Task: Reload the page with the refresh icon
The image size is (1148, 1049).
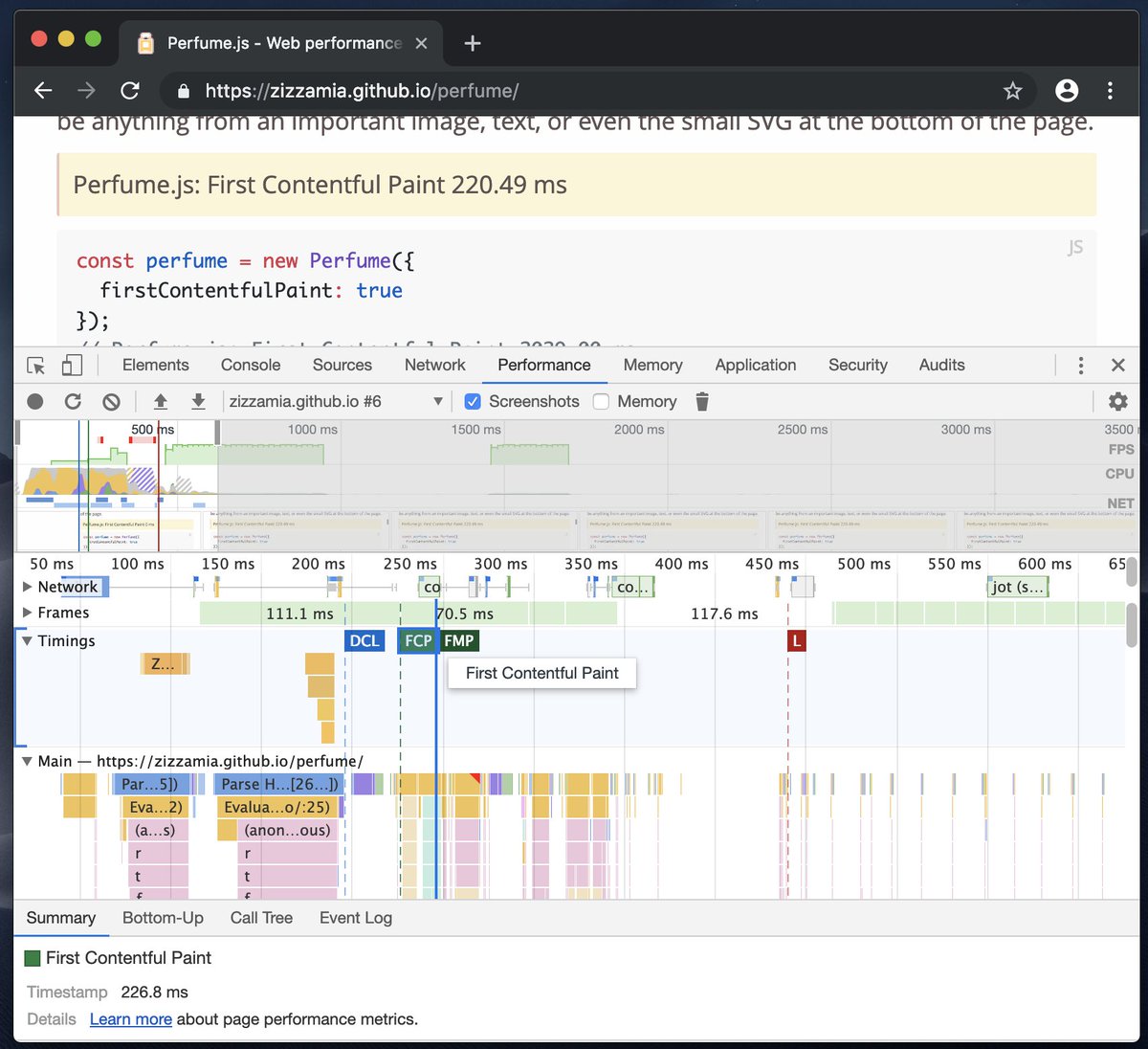Action: 130,90
